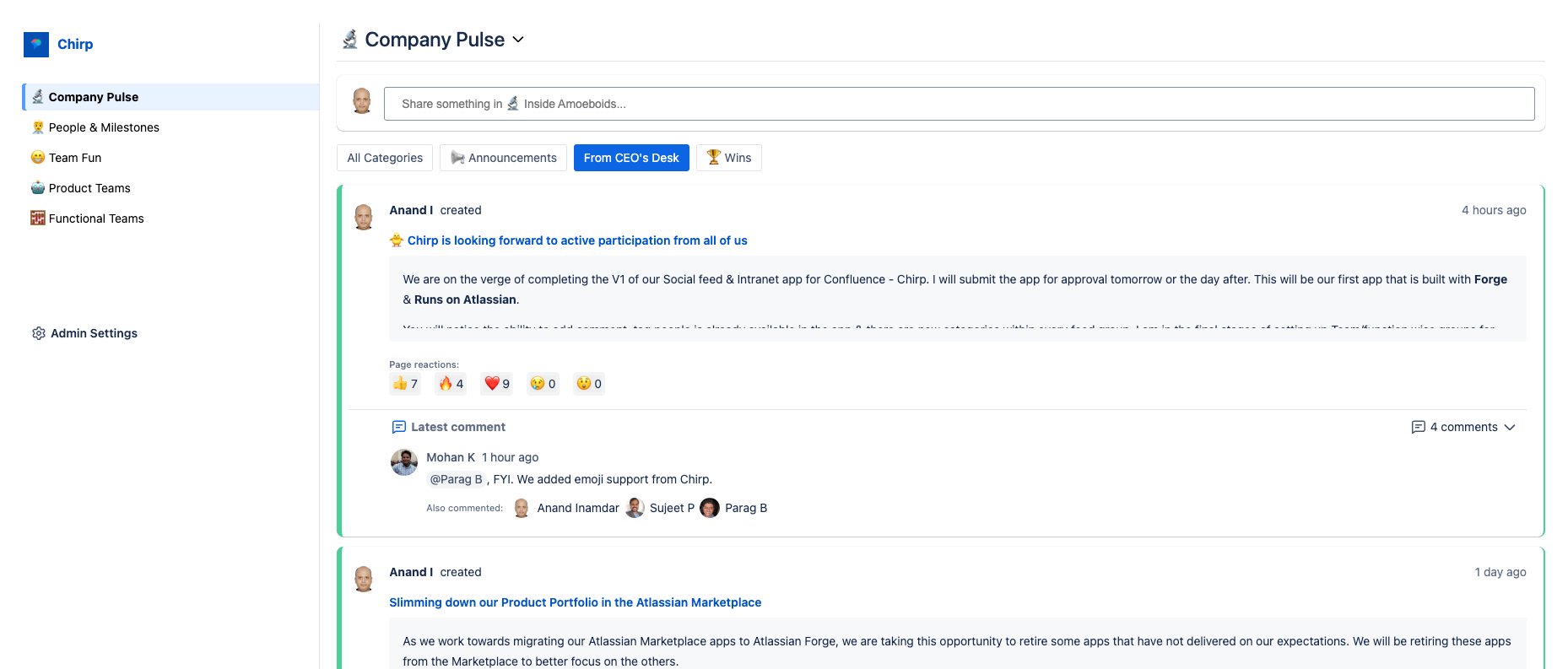Viewport: 1568px width, 669px height.
Task: Select the Functional Teams grid icon
Action: click(x=39, y=218)
